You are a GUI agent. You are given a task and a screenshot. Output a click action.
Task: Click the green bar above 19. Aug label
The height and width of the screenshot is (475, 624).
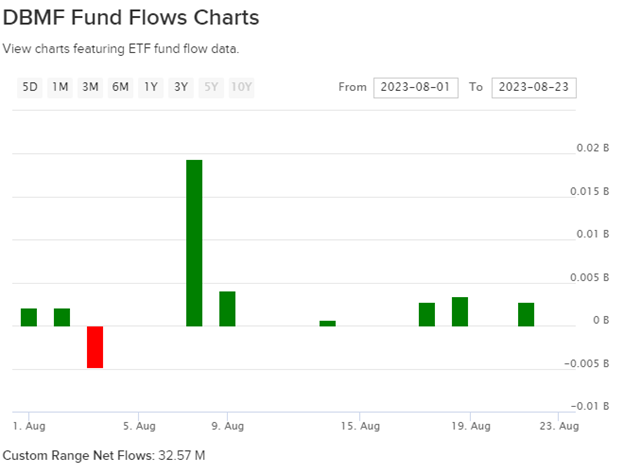tap(460, 312)
